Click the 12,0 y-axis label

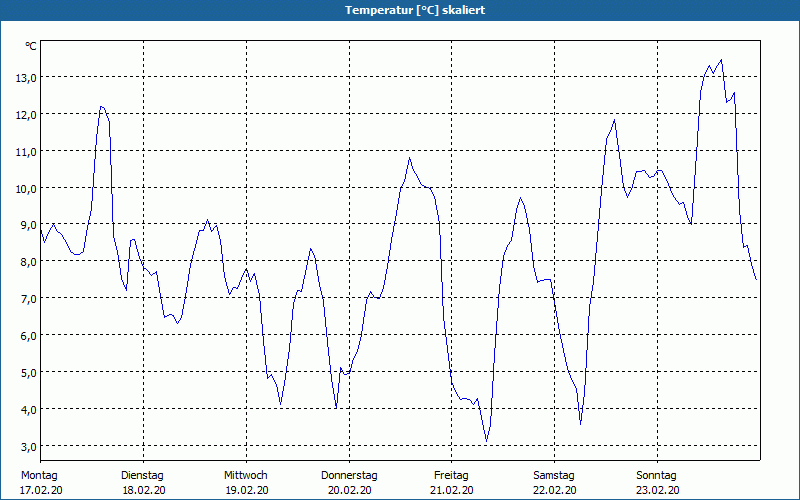(26, 115)
